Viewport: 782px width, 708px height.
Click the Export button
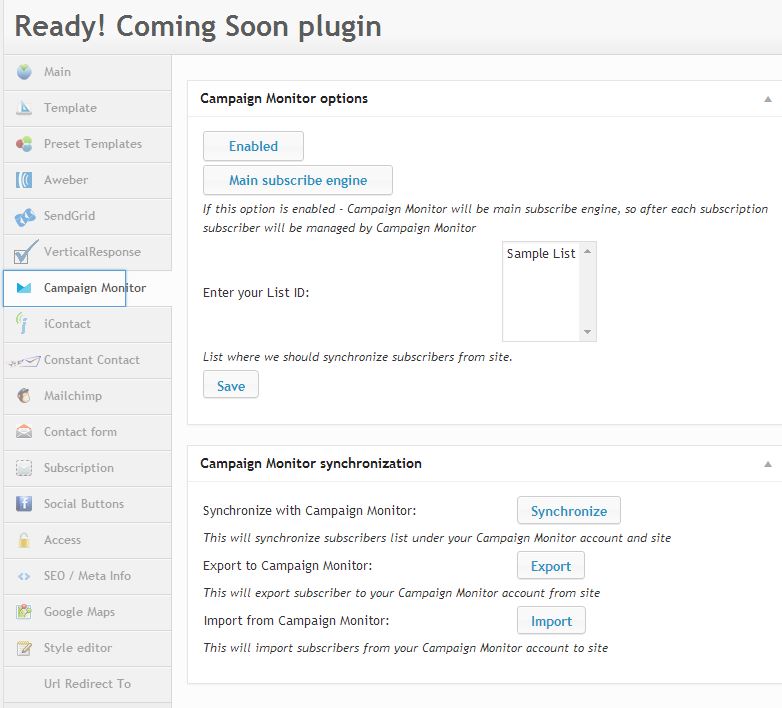coord(551,565)
